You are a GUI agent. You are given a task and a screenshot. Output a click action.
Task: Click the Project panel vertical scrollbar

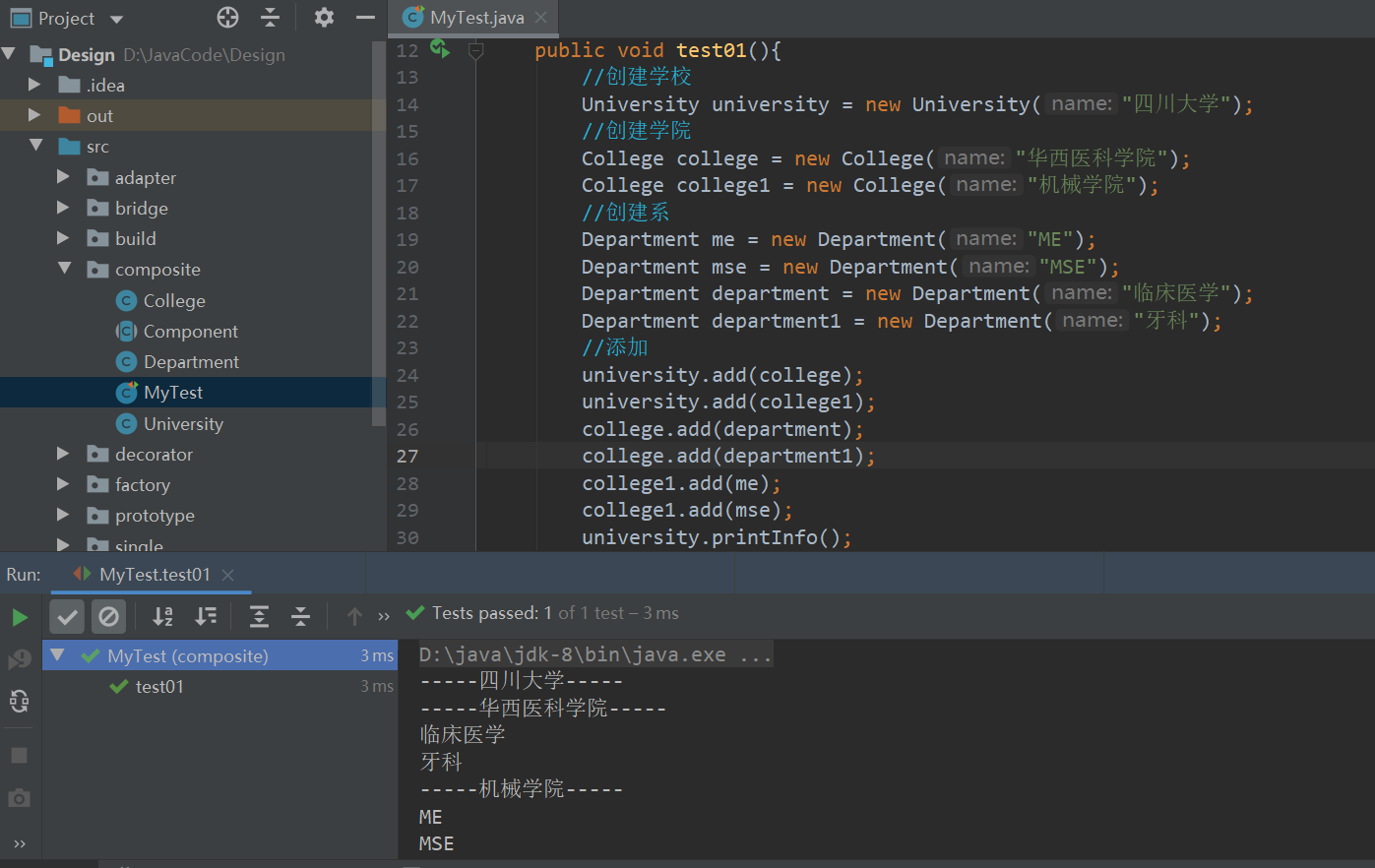[x=379, y=231]
